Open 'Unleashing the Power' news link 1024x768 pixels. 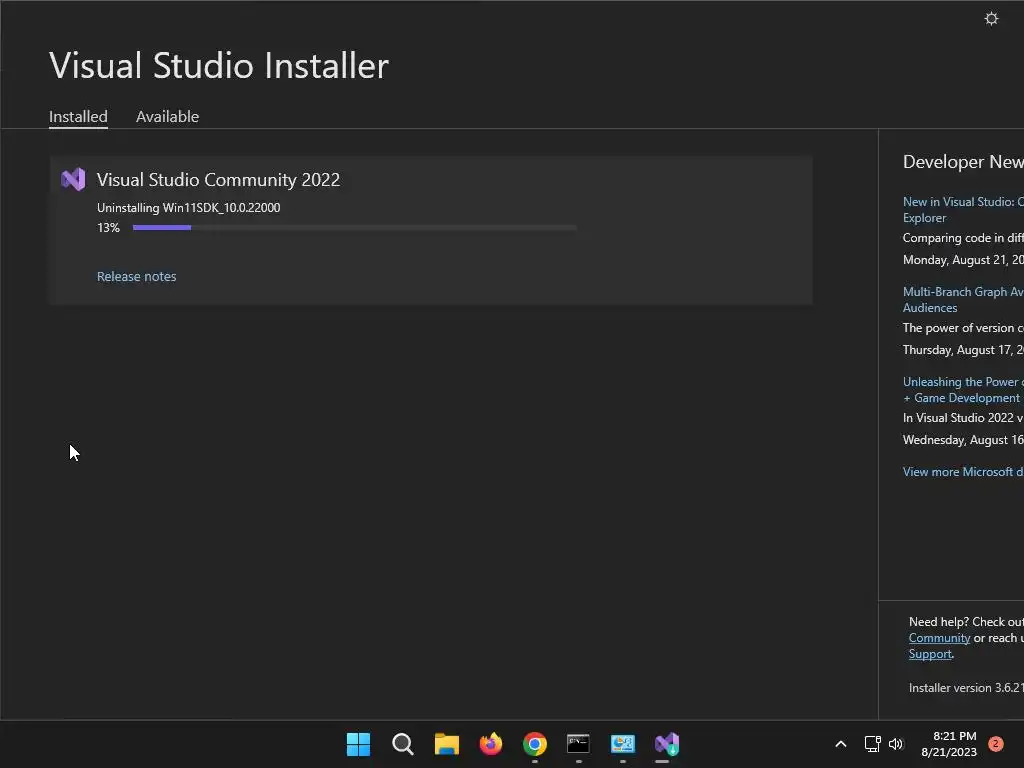963,390
